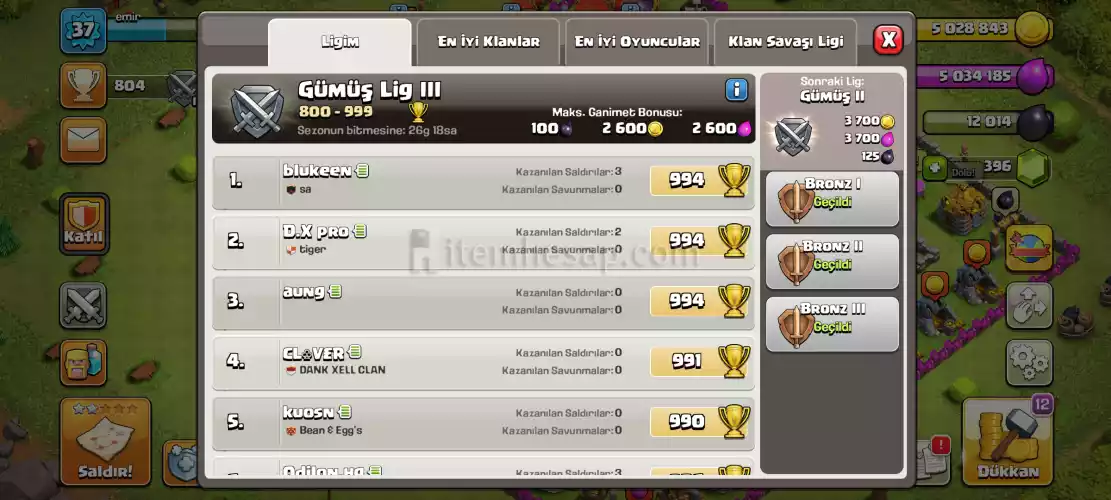The height and width of the screenshot is (500, 1111).
Task: Open the crossed swords battle log icon
Action: tap(83, 306)
